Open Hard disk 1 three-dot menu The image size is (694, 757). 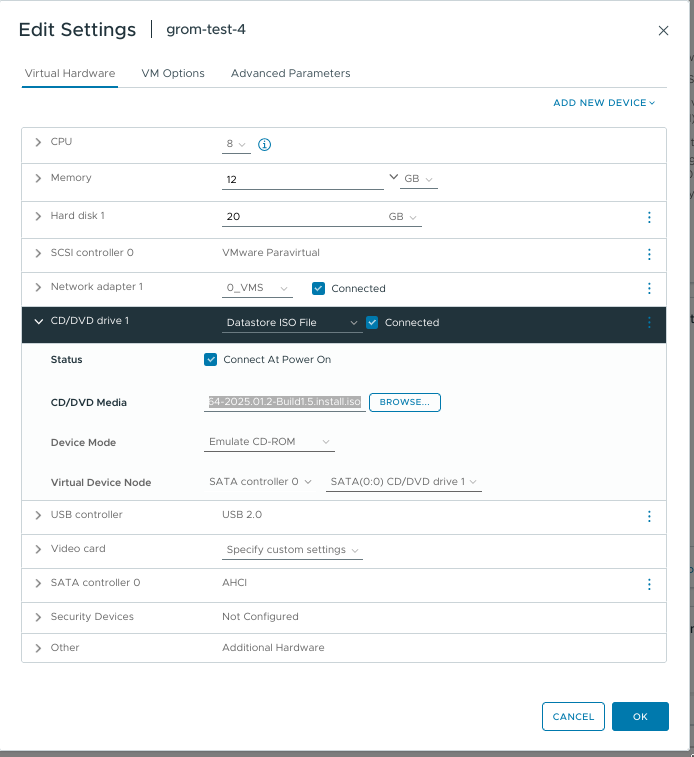(x=649, y=217)
